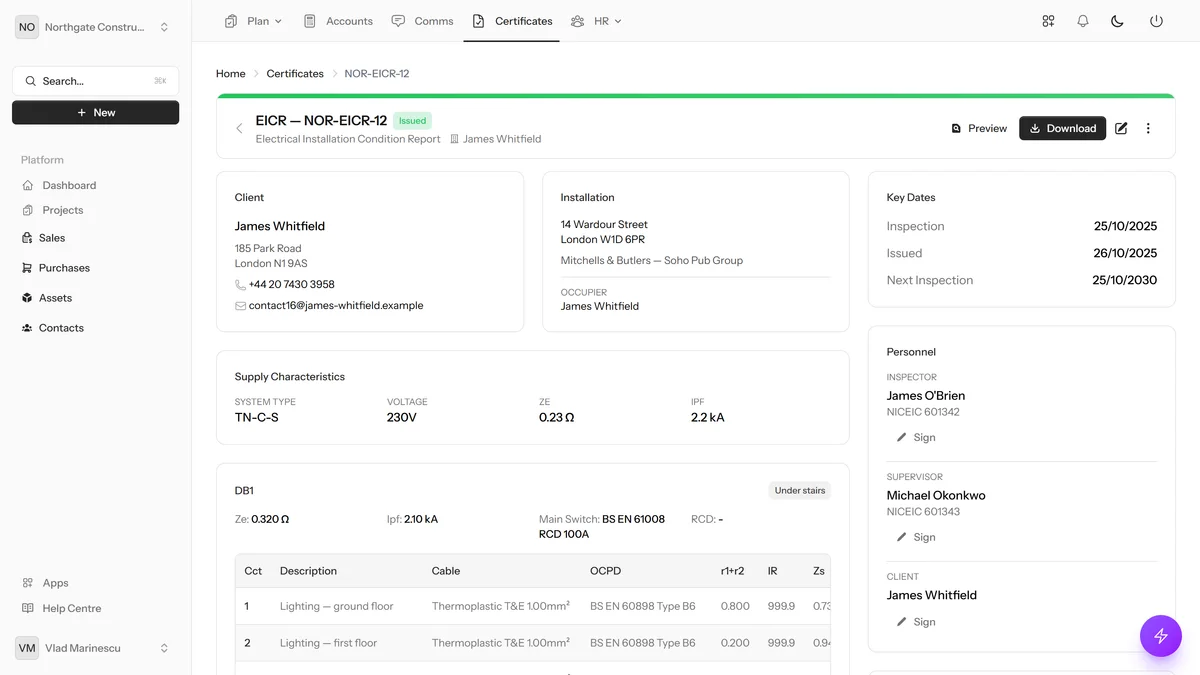This screenshot has width=1200, height=675.
Task: Click the Accounts ledger icon
Action: (x=310, y=21)
